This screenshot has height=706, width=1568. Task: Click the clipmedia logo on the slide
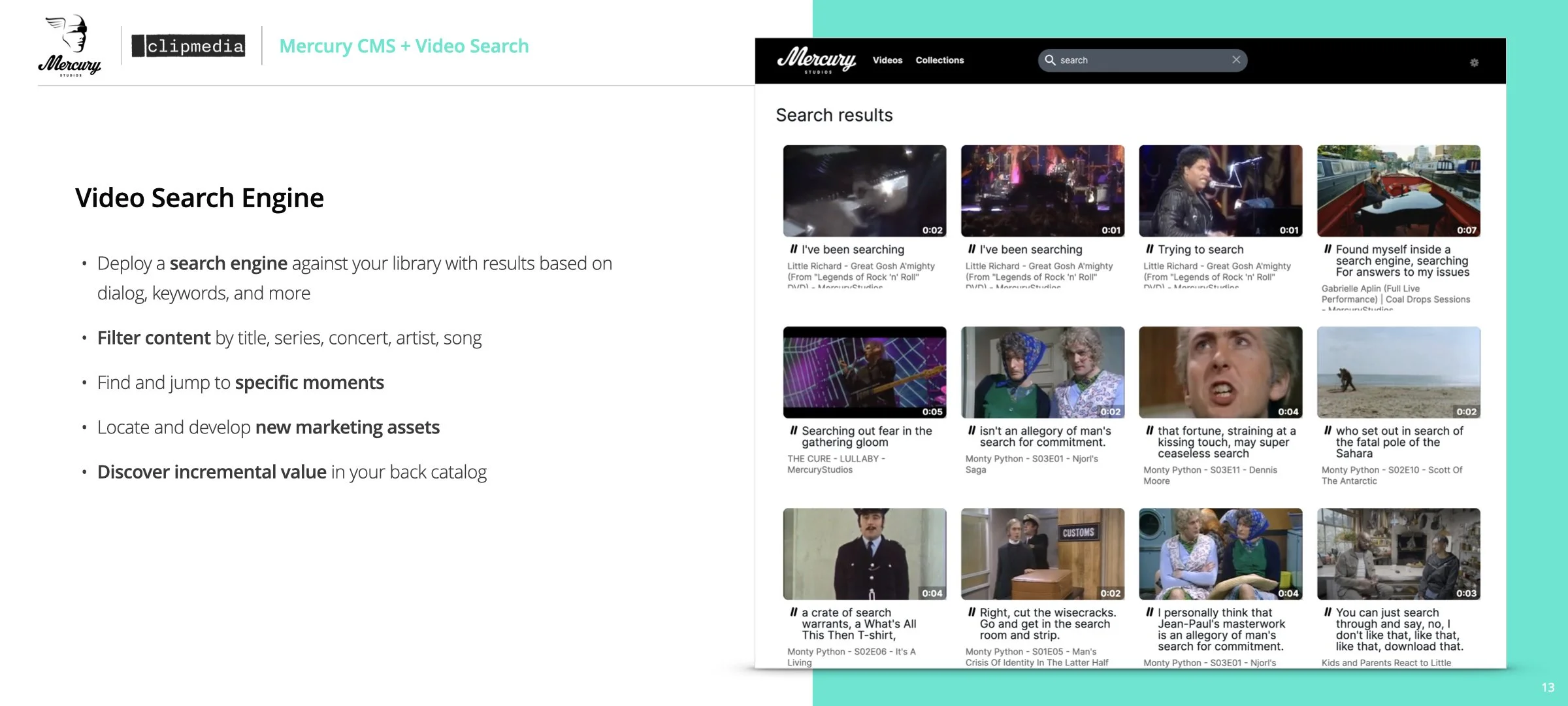pyautogui.click(x=188, y=46)
